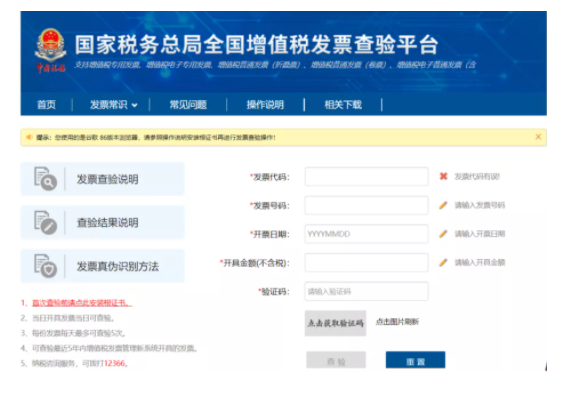This screenshot has width=563, height=410.
Task: Click the captcha image 点击获取验证码
Action: [335, 323]
